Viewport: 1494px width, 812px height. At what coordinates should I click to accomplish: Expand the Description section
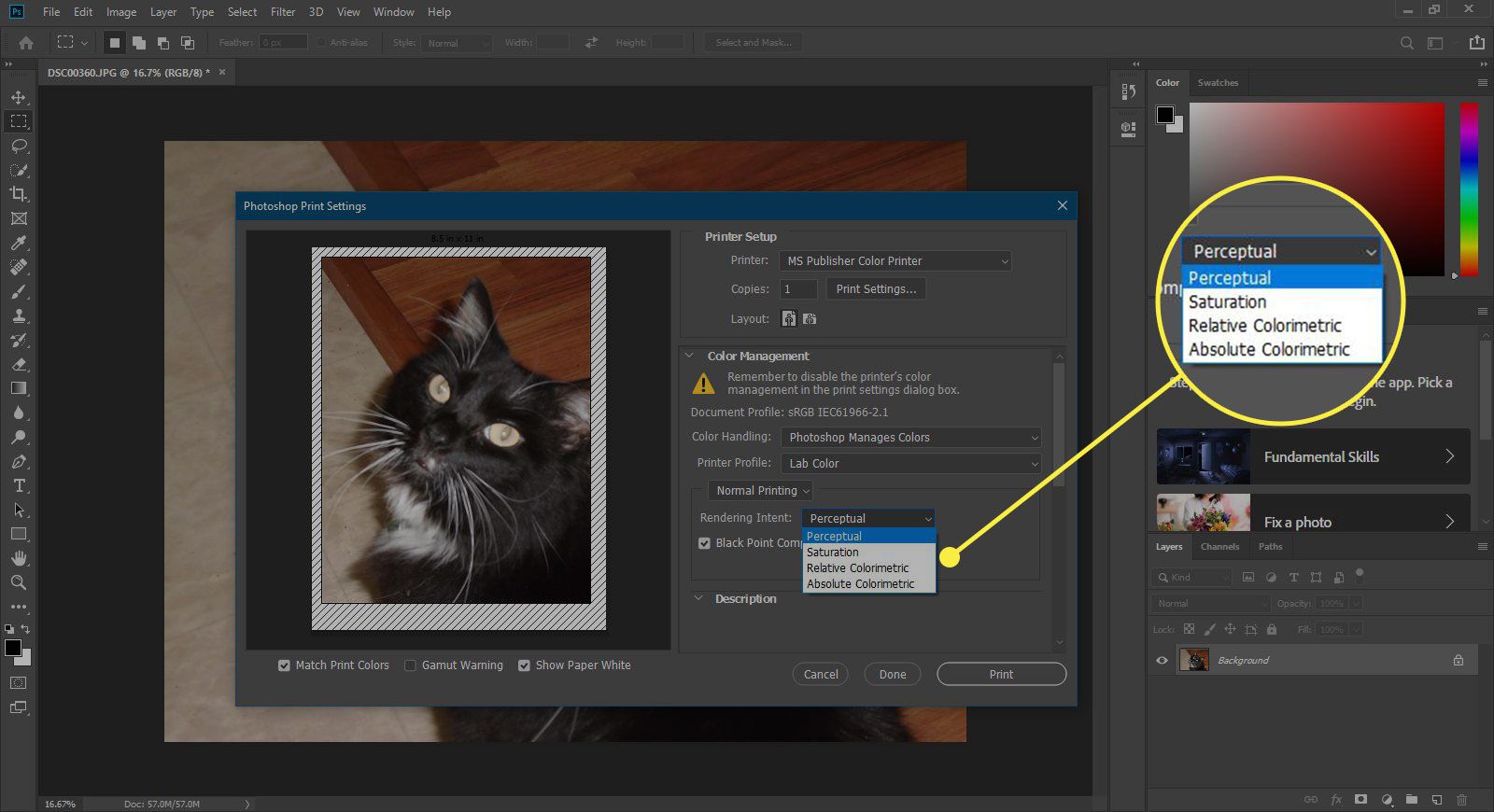coord(698,598)
